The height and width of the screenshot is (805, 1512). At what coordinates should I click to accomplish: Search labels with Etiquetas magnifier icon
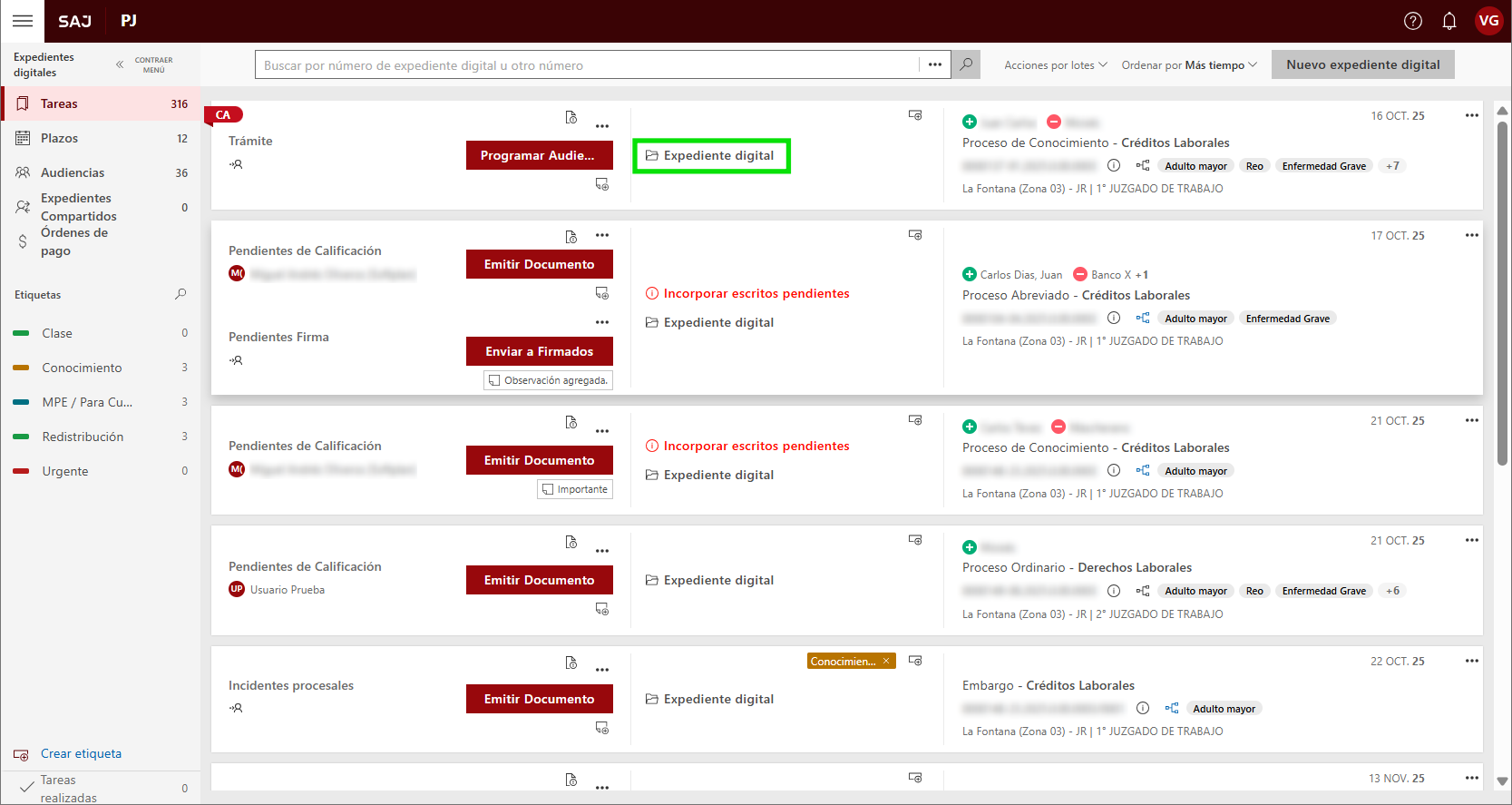(180, 294)
